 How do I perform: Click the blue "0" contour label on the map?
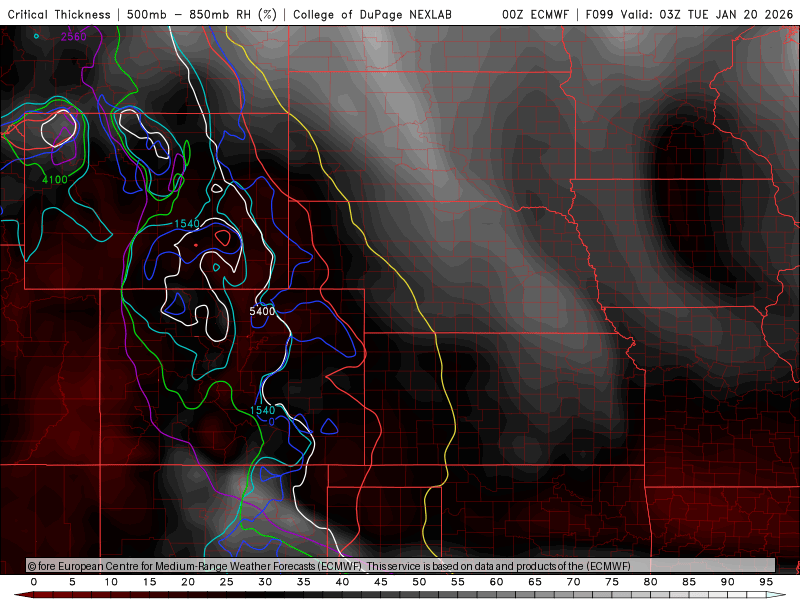(271, 422)
